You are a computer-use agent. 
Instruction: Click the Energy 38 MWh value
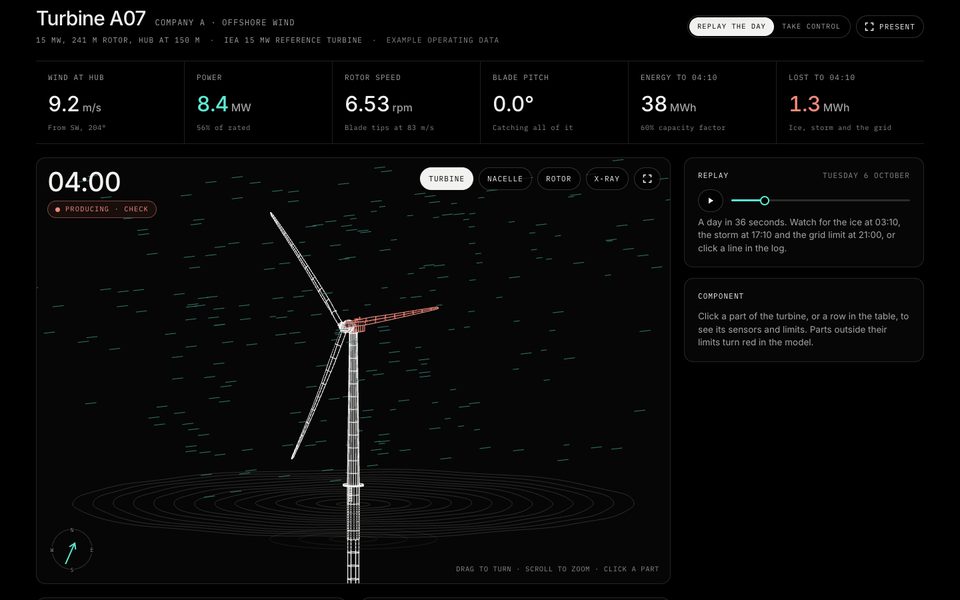coord(668,104)
